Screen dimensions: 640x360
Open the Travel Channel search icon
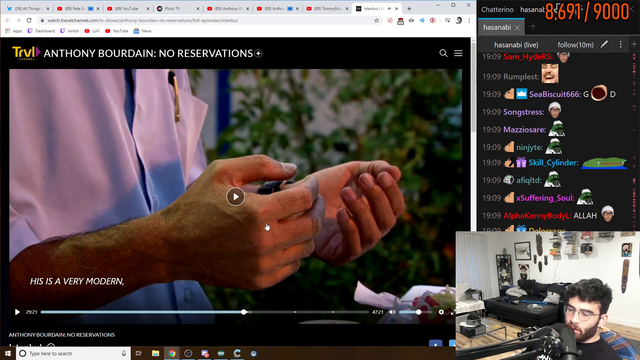click(443, 53)
